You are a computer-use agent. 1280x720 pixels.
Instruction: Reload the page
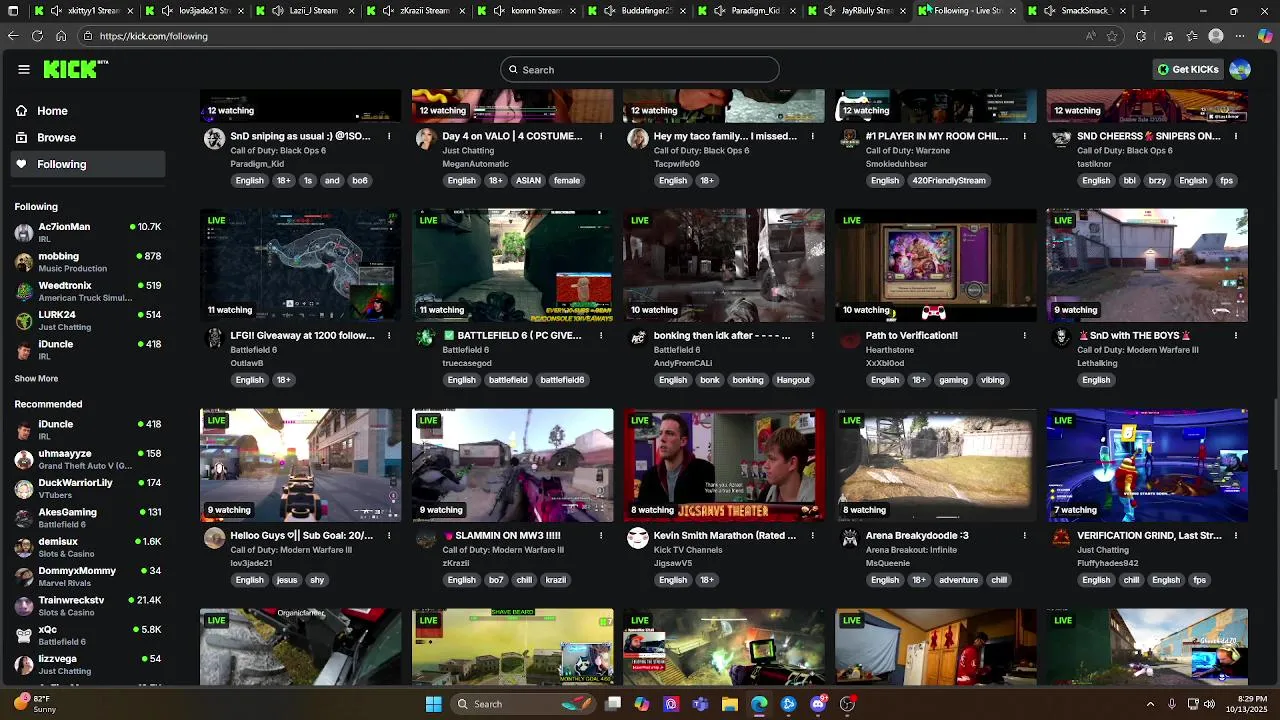coord(37,36)
